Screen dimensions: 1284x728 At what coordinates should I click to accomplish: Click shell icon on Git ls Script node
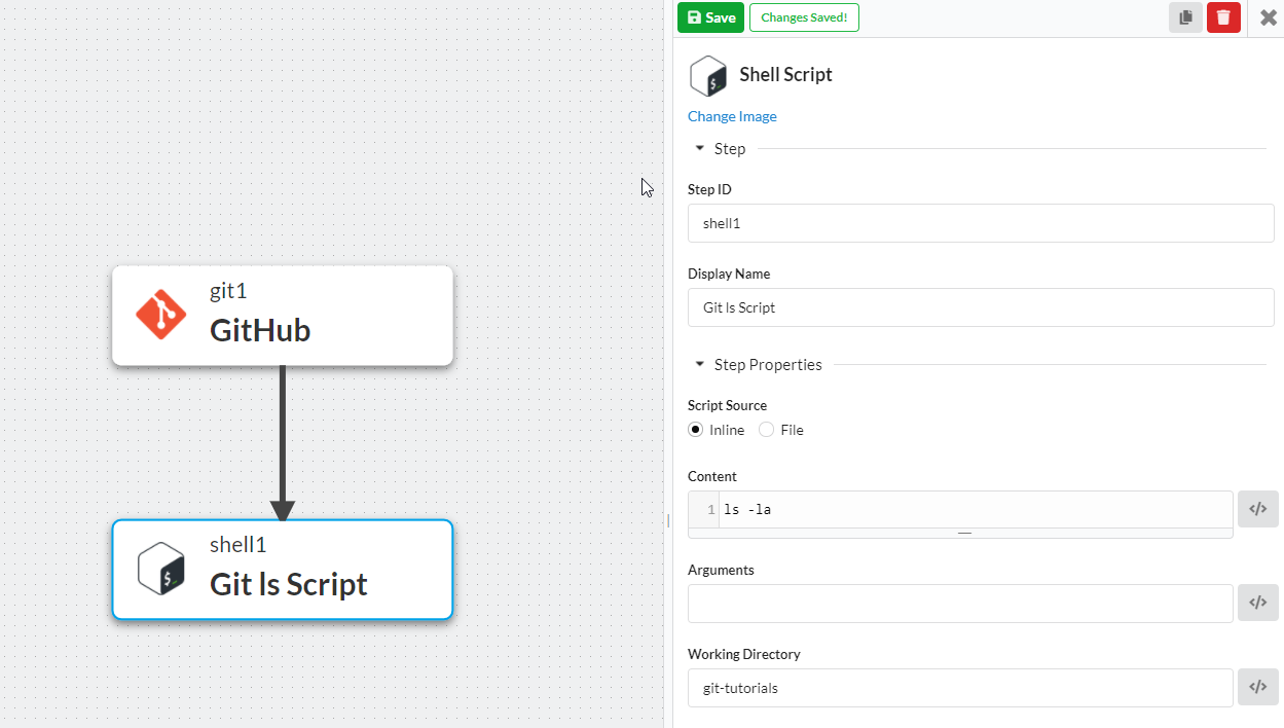161,569
